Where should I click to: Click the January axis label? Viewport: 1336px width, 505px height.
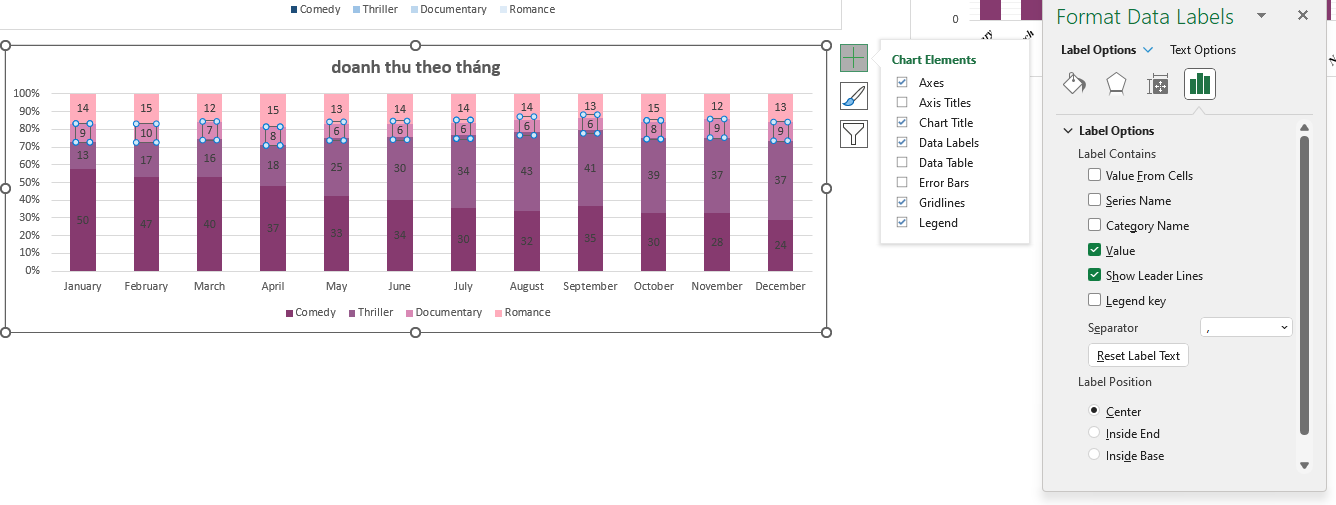[x=82, y=286]
